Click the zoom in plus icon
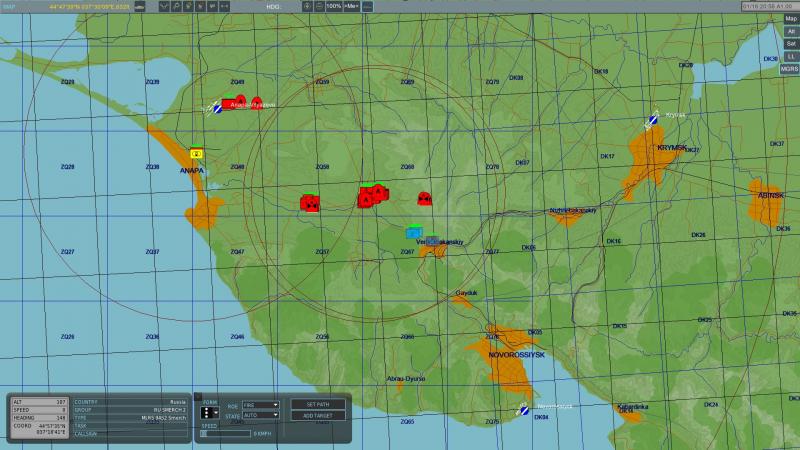Viewport: 800px width, 450px height. [x=307, y=6]
